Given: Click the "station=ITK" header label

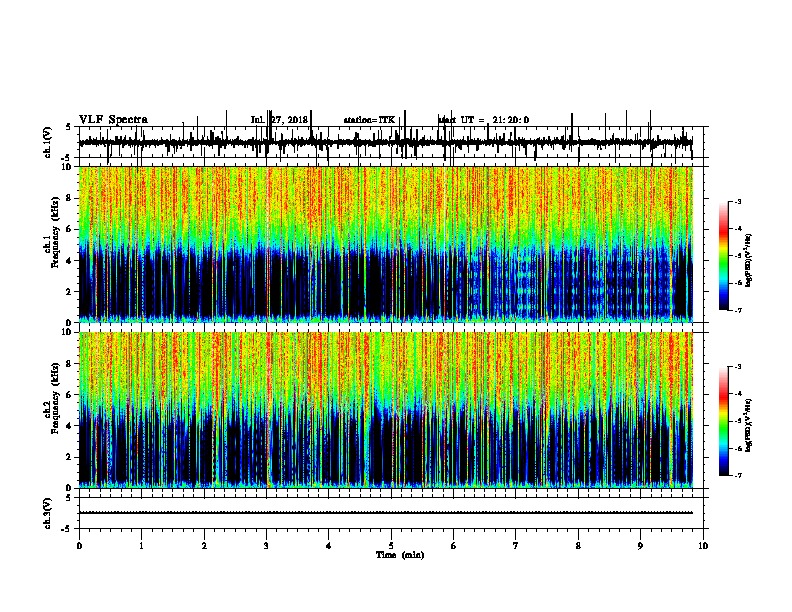Looking at the screenshot, I should [x=369, y=120].
